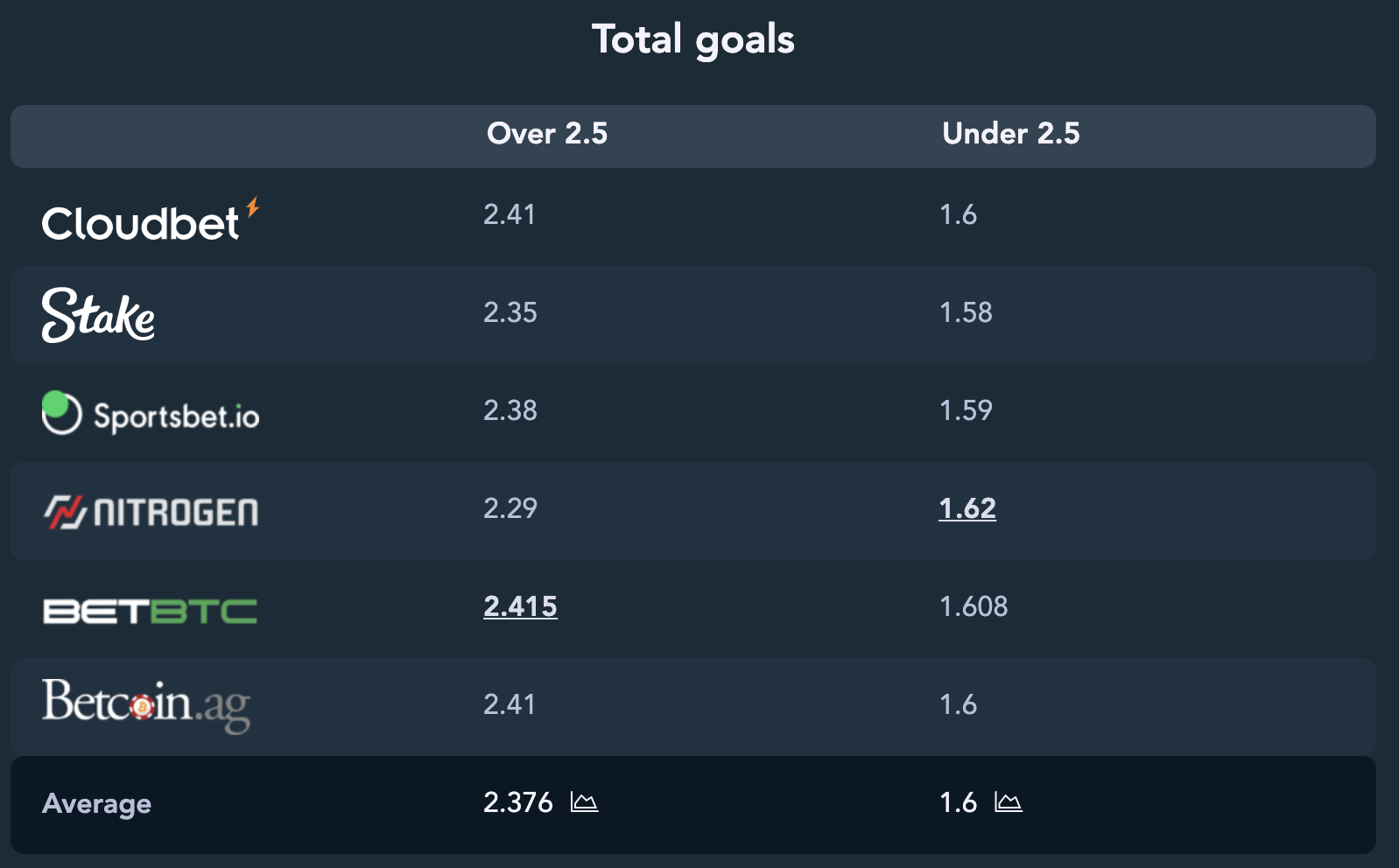Click the Over 2.5 column header
The image size is (1399, 868).
click(x=547, y=133)
